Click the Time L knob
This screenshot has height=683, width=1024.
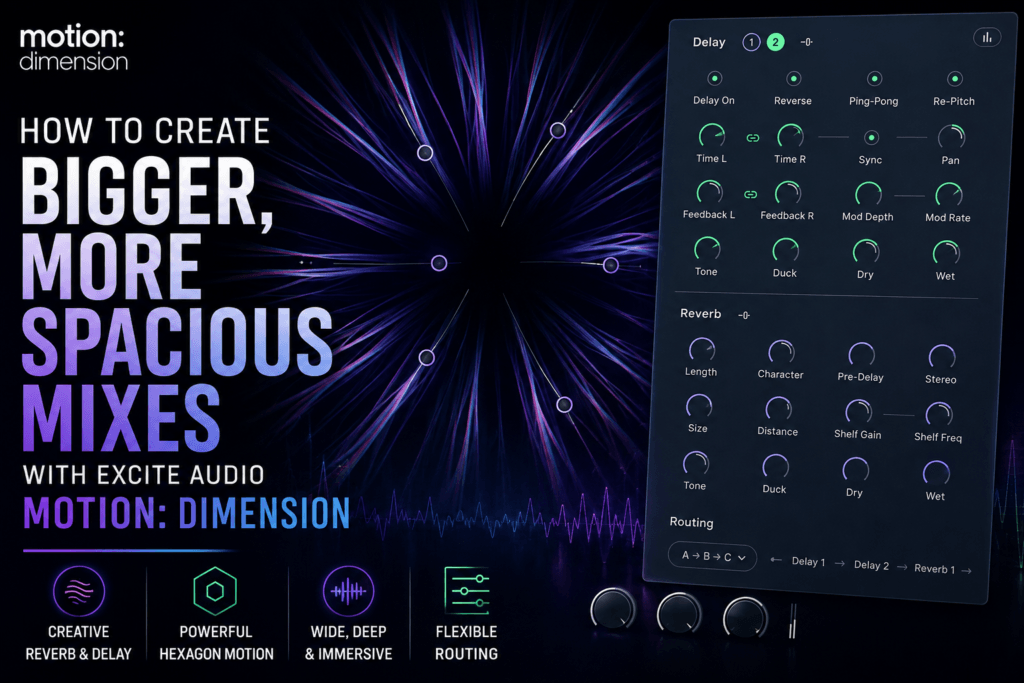coord(712,136)
